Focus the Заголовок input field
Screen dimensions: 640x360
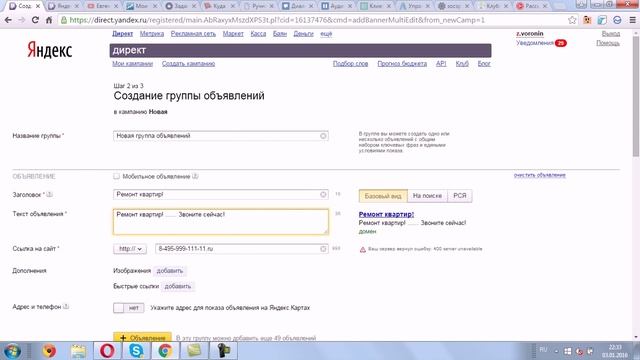(221, 195)
